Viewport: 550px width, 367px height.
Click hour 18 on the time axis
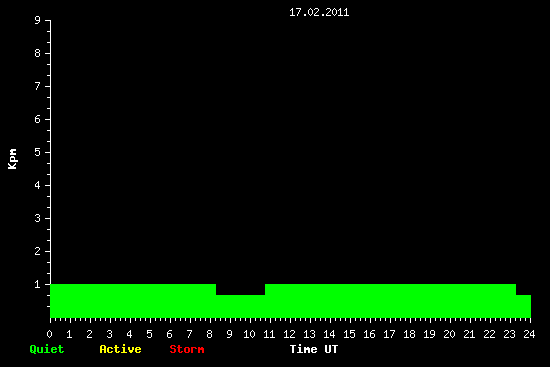pos(409,334)
